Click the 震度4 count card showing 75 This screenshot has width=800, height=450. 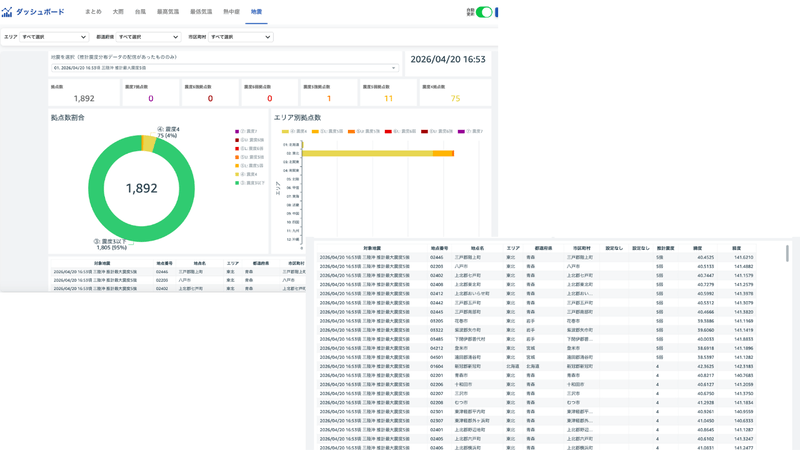(x=455, y=94)
